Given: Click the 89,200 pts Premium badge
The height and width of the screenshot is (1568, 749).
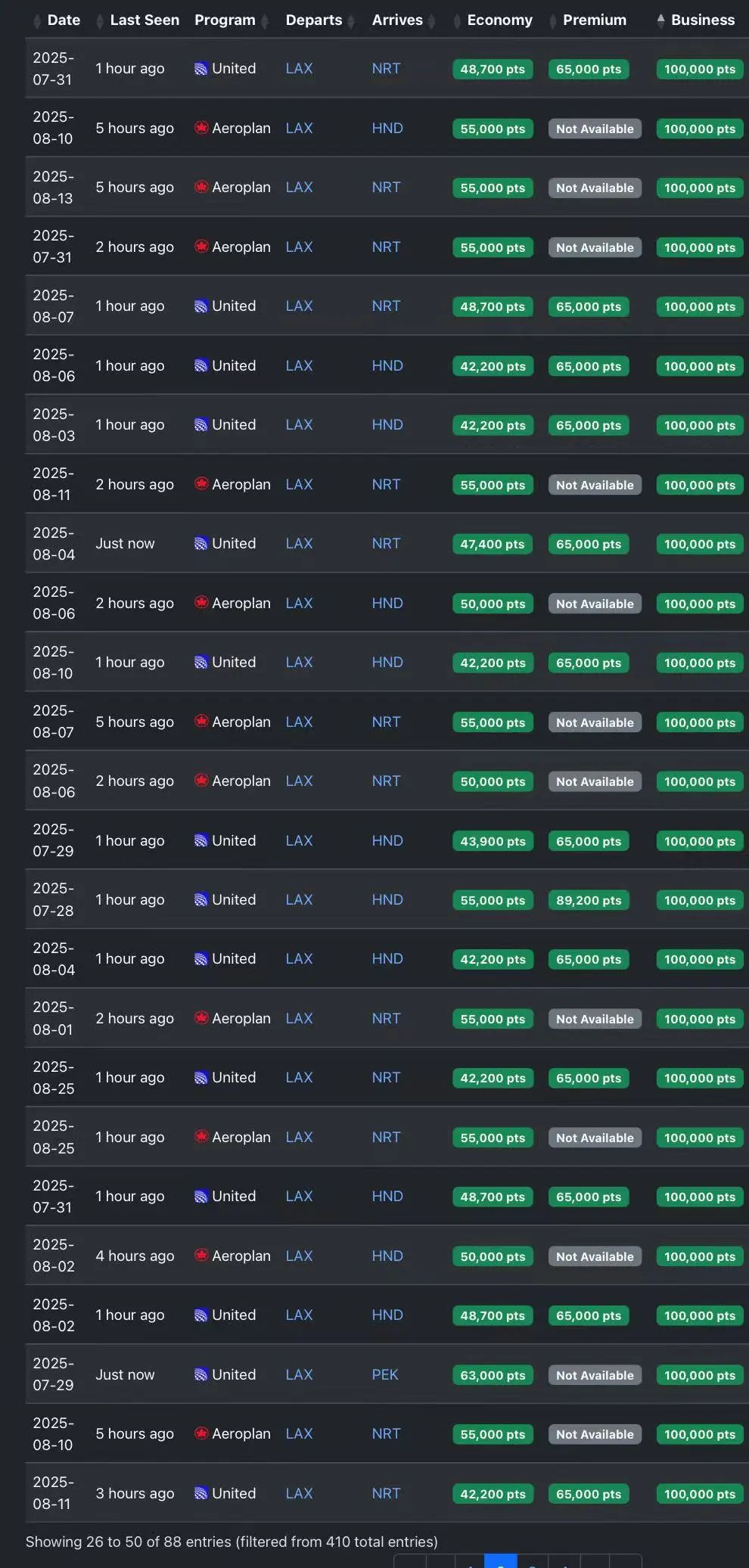Looking at the screenshot, I should pos(588,900).
